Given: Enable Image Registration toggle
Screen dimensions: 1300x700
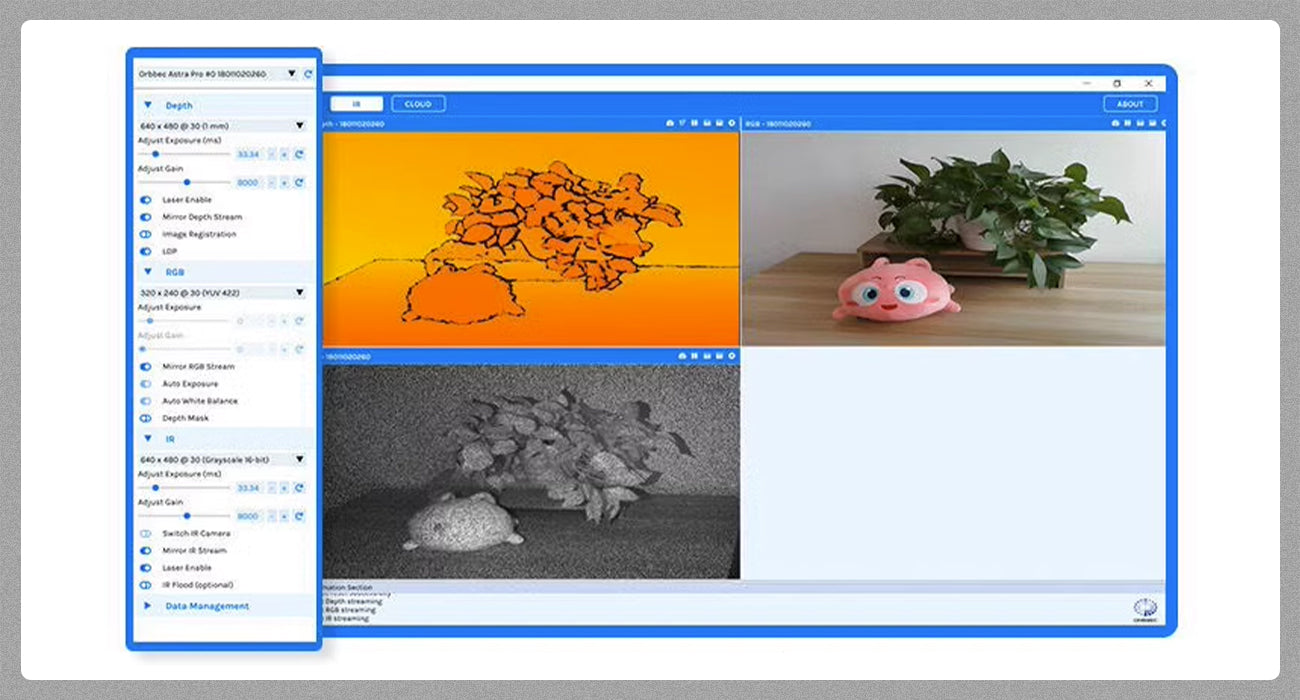Looking at the screenshot, I should click(x=146, y=234).
